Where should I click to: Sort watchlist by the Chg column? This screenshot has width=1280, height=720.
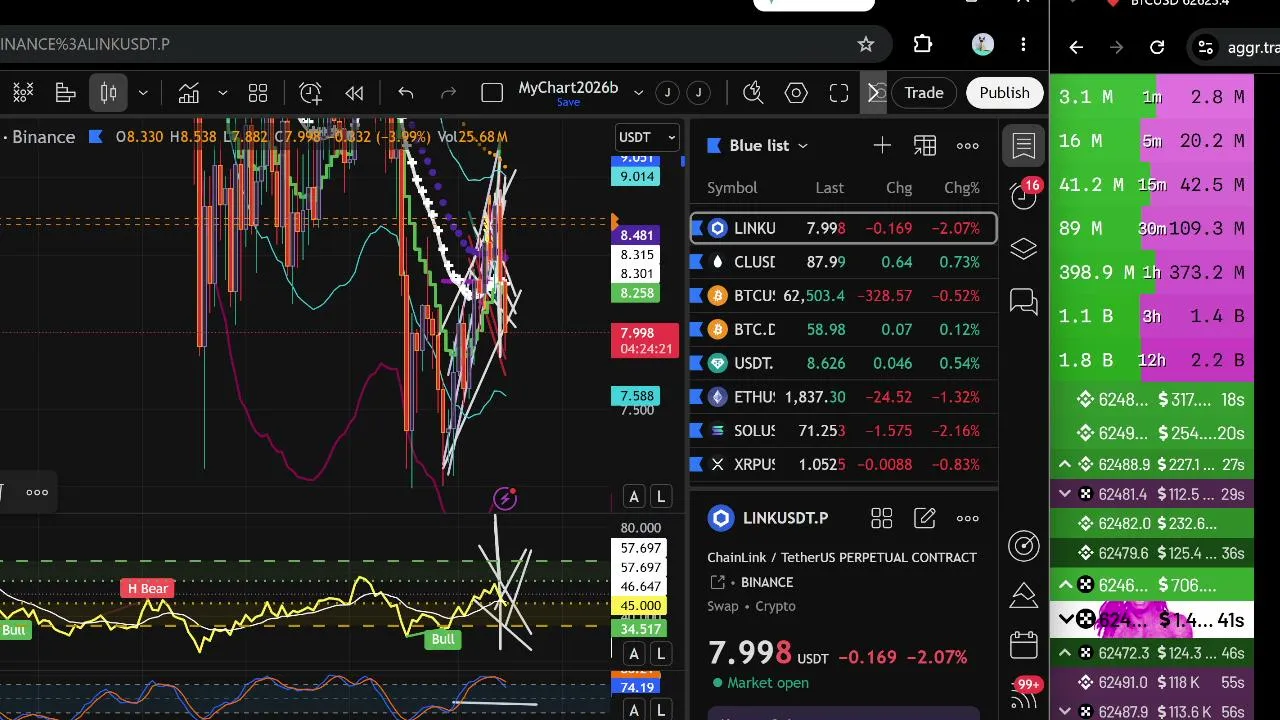coord(899,188)
